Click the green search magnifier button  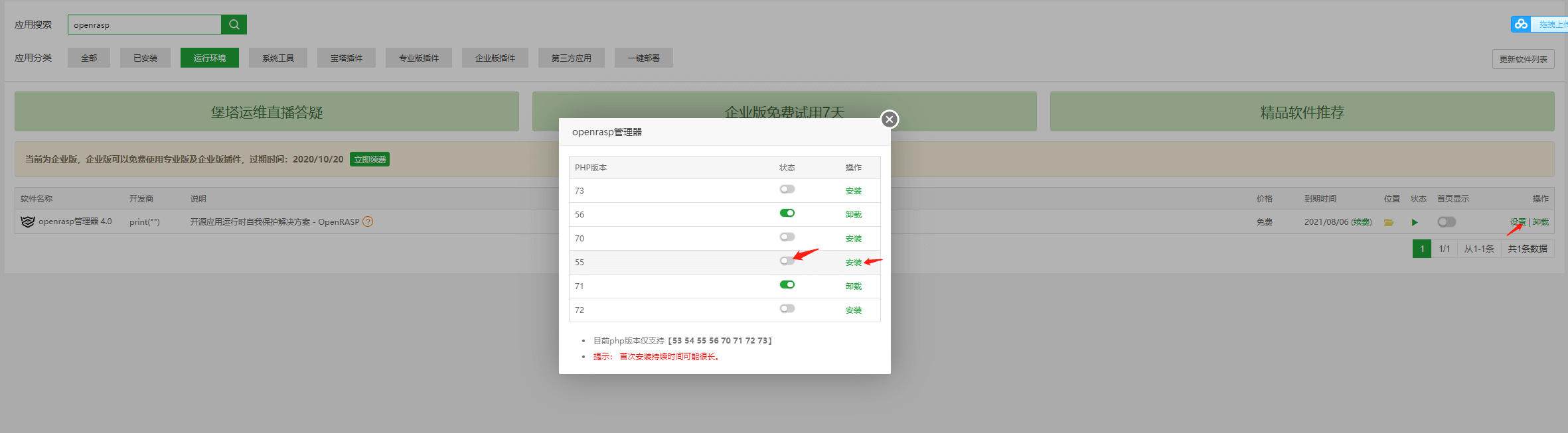tap(234, 25)
